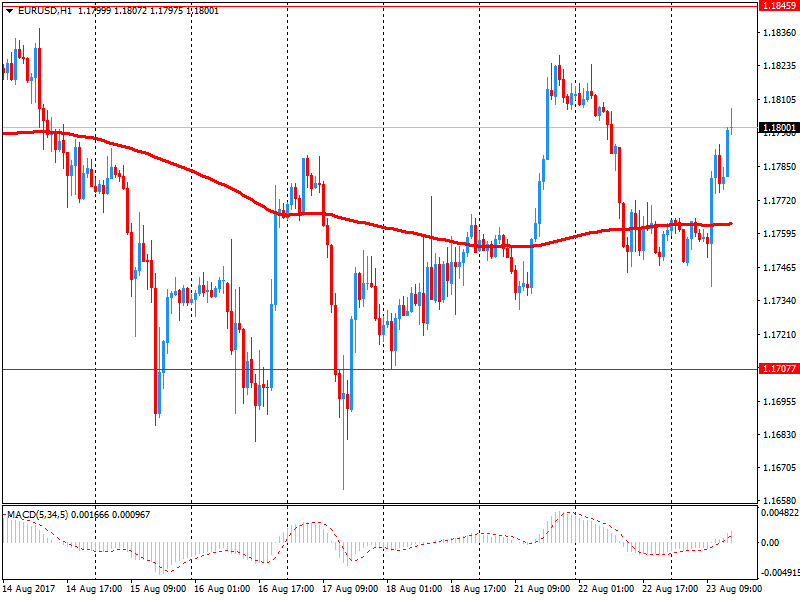Image resolution: width=800 pixels, height=600 pixels.
Task: Click the 1.16955 price axis value
Action: click(779, 402)
